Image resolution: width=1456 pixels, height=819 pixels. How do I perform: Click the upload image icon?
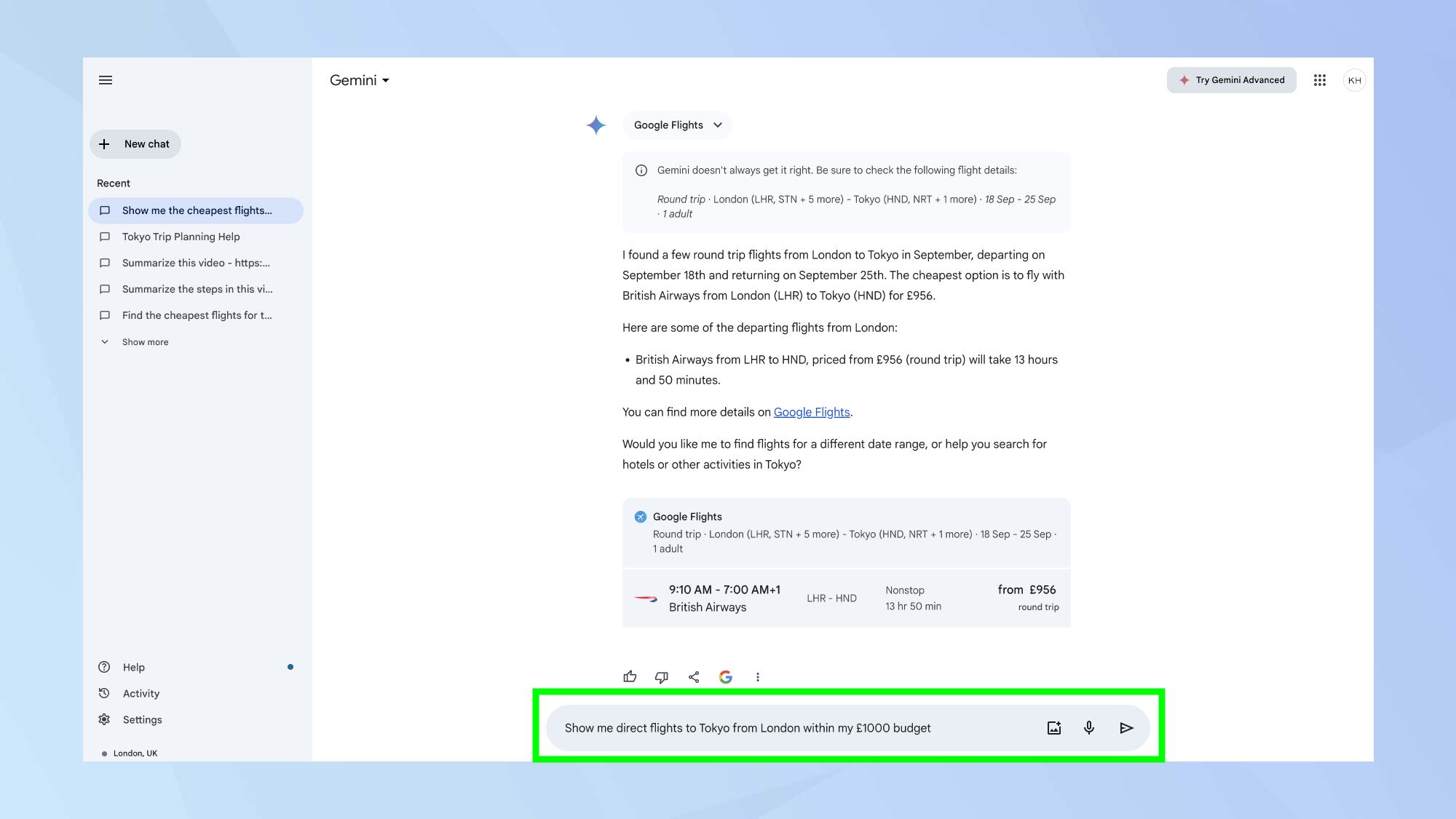tap(1053, 728)
